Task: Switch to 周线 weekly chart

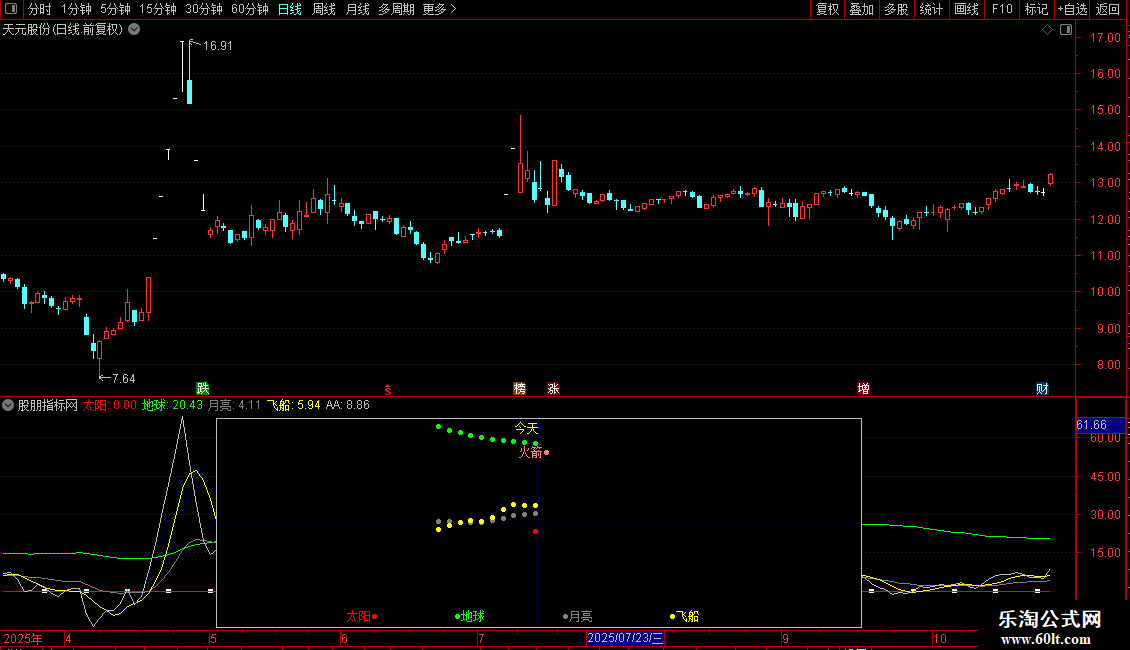Action: point(324,9)
